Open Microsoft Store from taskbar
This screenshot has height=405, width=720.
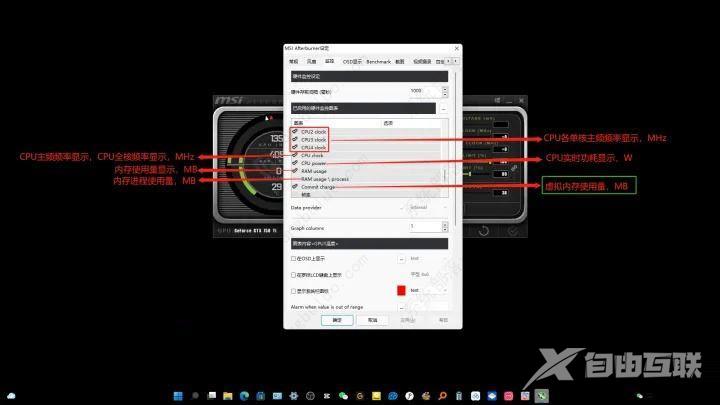[x=261, y=396]
